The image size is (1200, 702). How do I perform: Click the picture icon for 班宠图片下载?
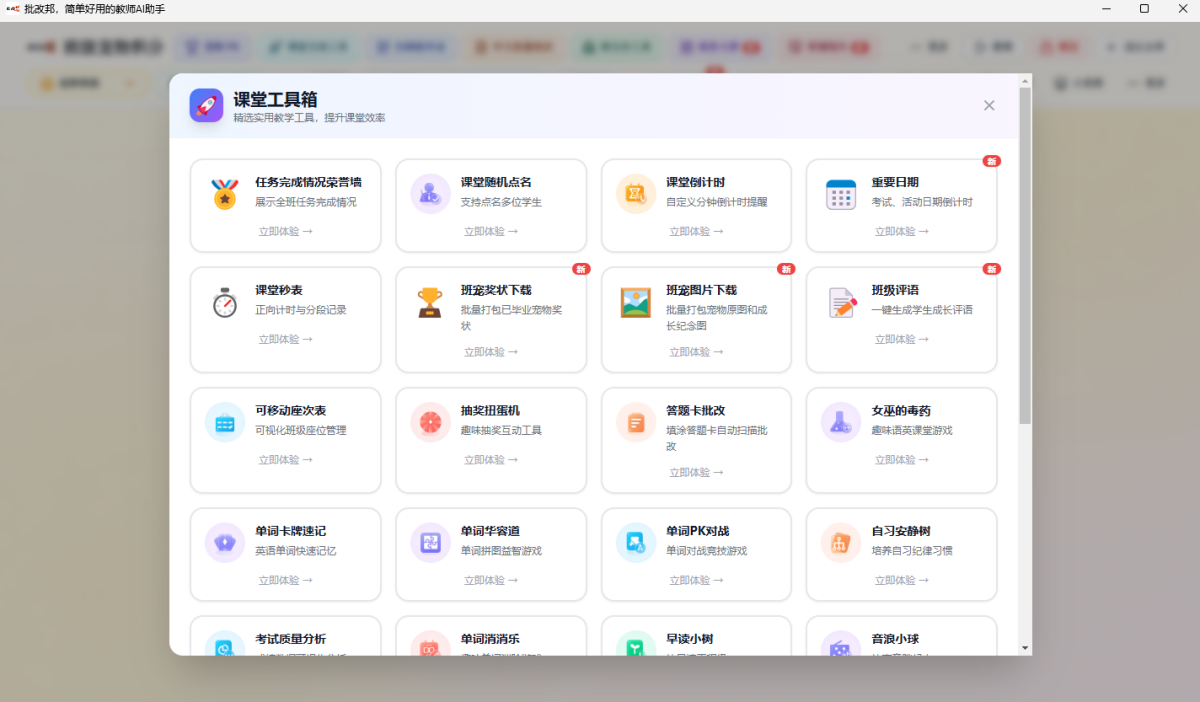pyautogui.click(x=636, y=302)
